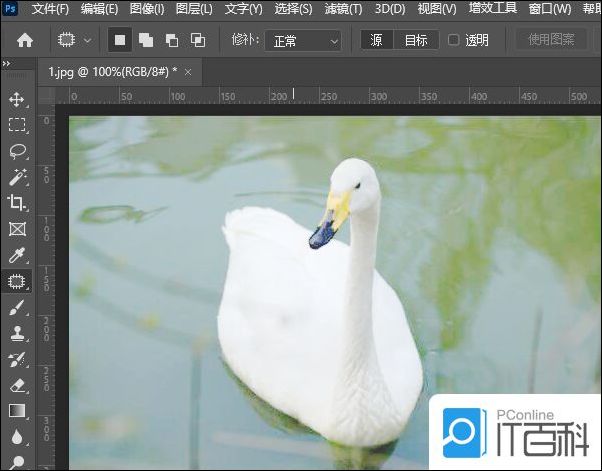Open the 修补 mode dropdown (正常)
This screenshot has width=602, height=471.
point(300,40)
